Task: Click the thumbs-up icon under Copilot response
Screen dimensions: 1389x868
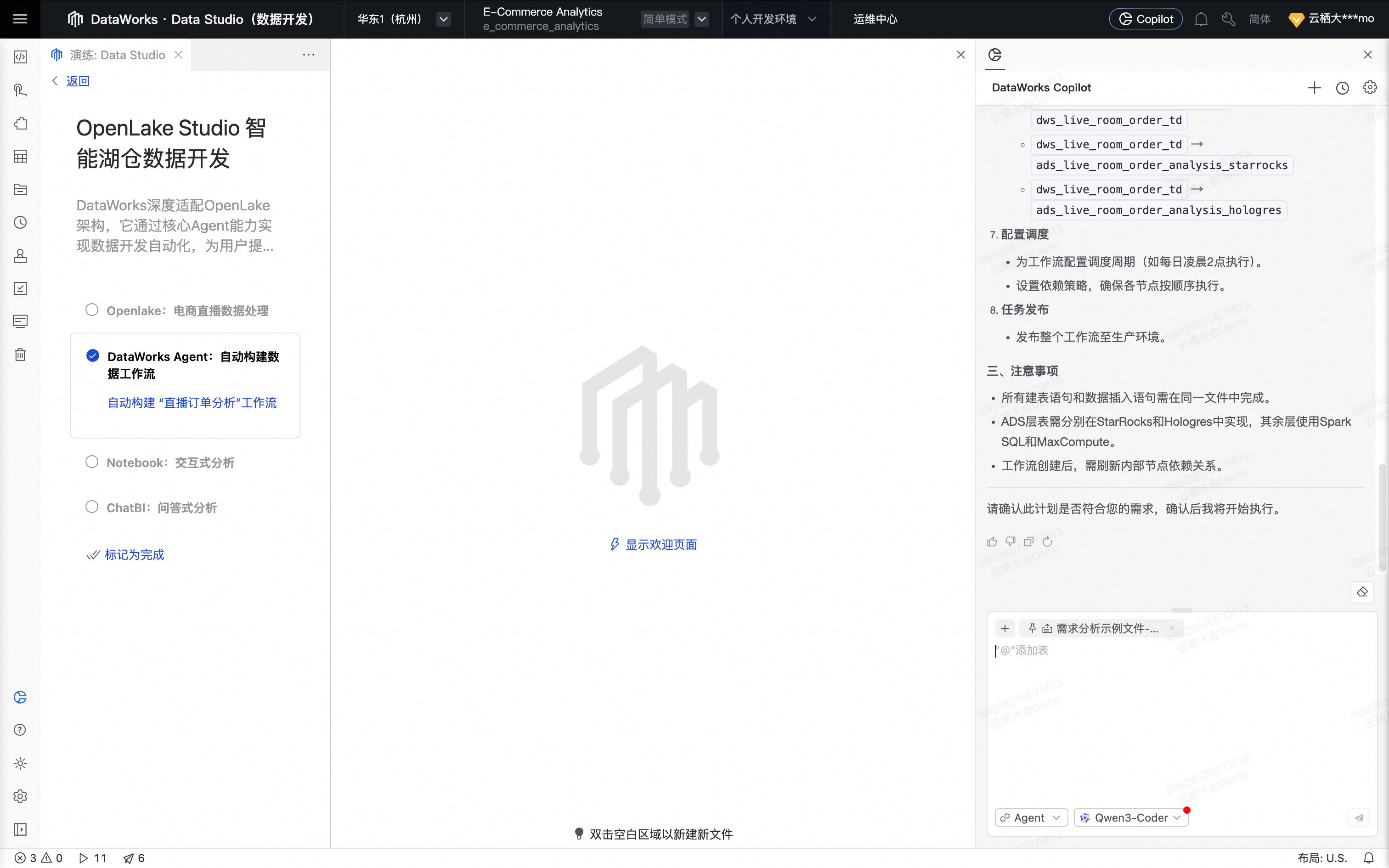Action: [992, 541]
